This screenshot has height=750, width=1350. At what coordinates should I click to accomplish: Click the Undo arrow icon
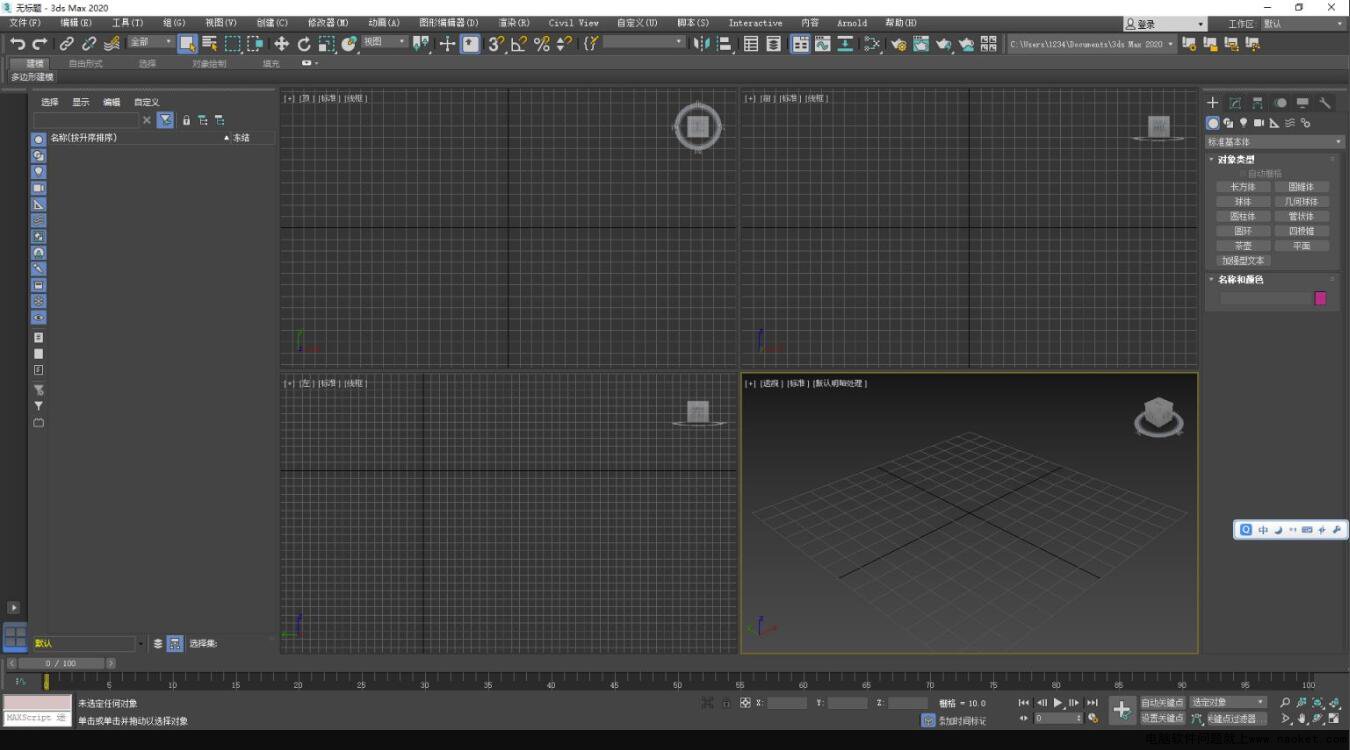[17, 44]
